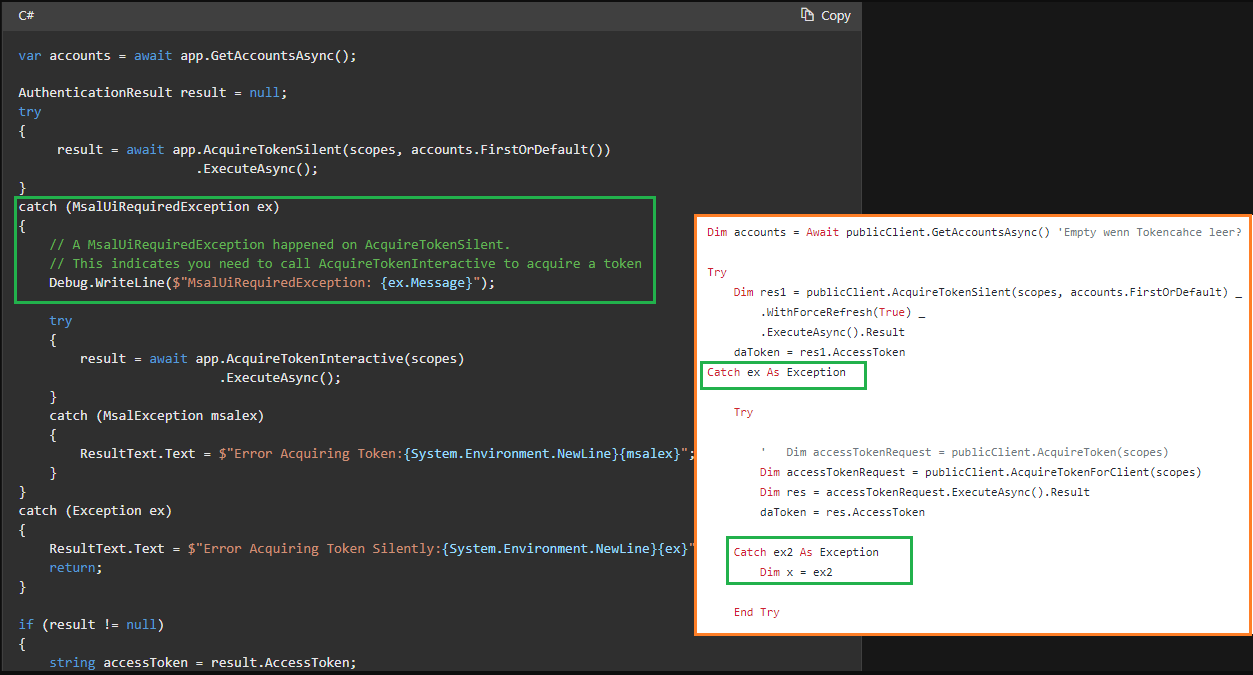The height and width of the screenshot is (675, 1253).
Task: Click 'Error Acquiring Token Silently' ResultText line
Action: pyautogui.click(x=372, y=548)
